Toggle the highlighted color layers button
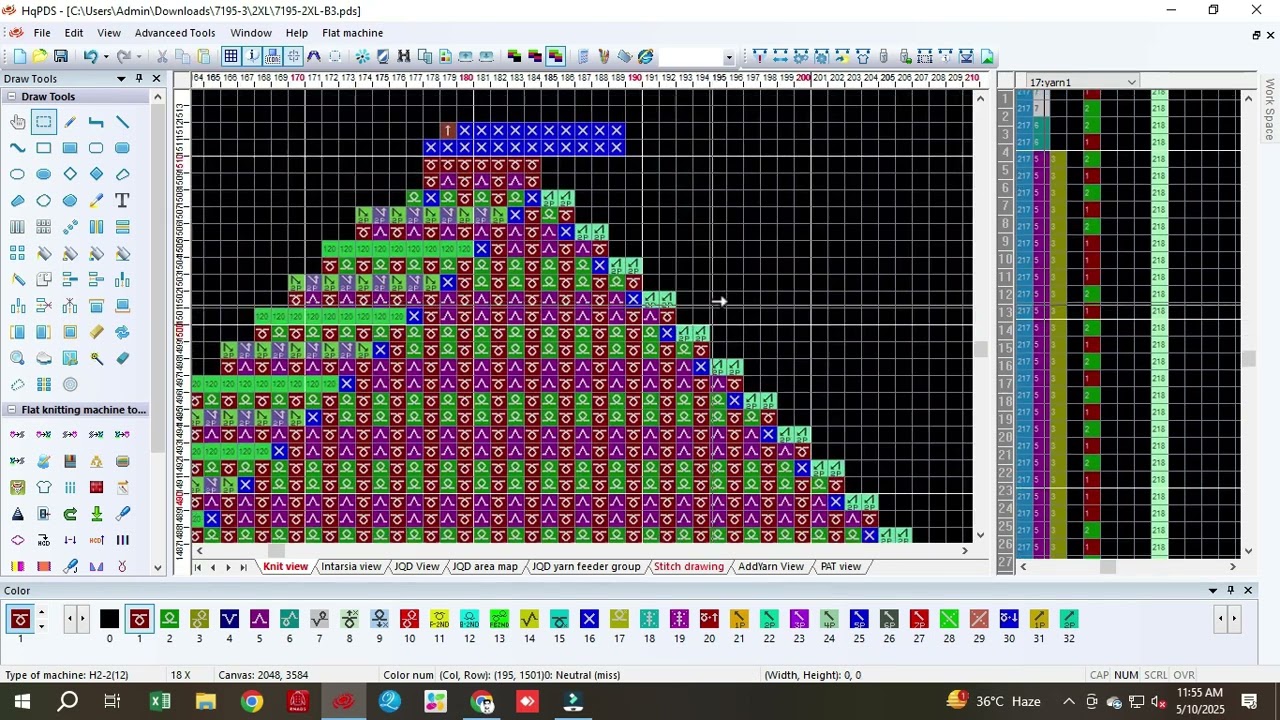The width and height of the screenshot is (1280, 720). [556, 57]
